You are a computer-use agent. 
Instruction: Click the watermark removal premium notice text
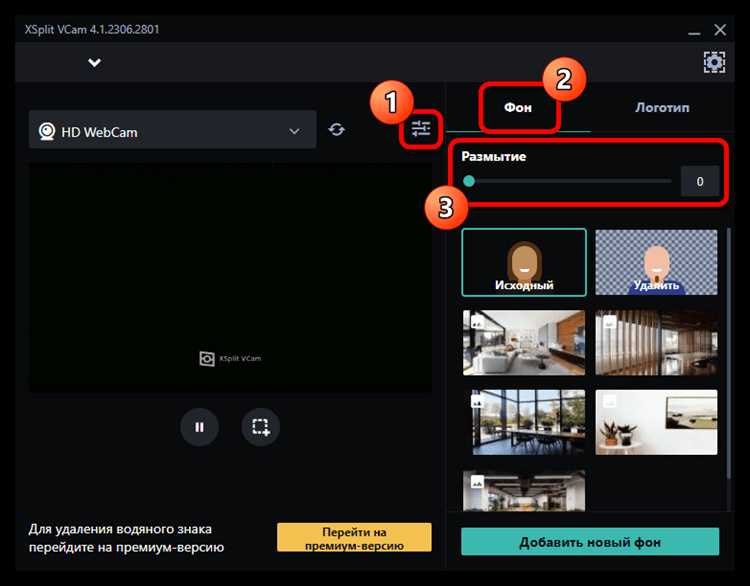point(126,538)
